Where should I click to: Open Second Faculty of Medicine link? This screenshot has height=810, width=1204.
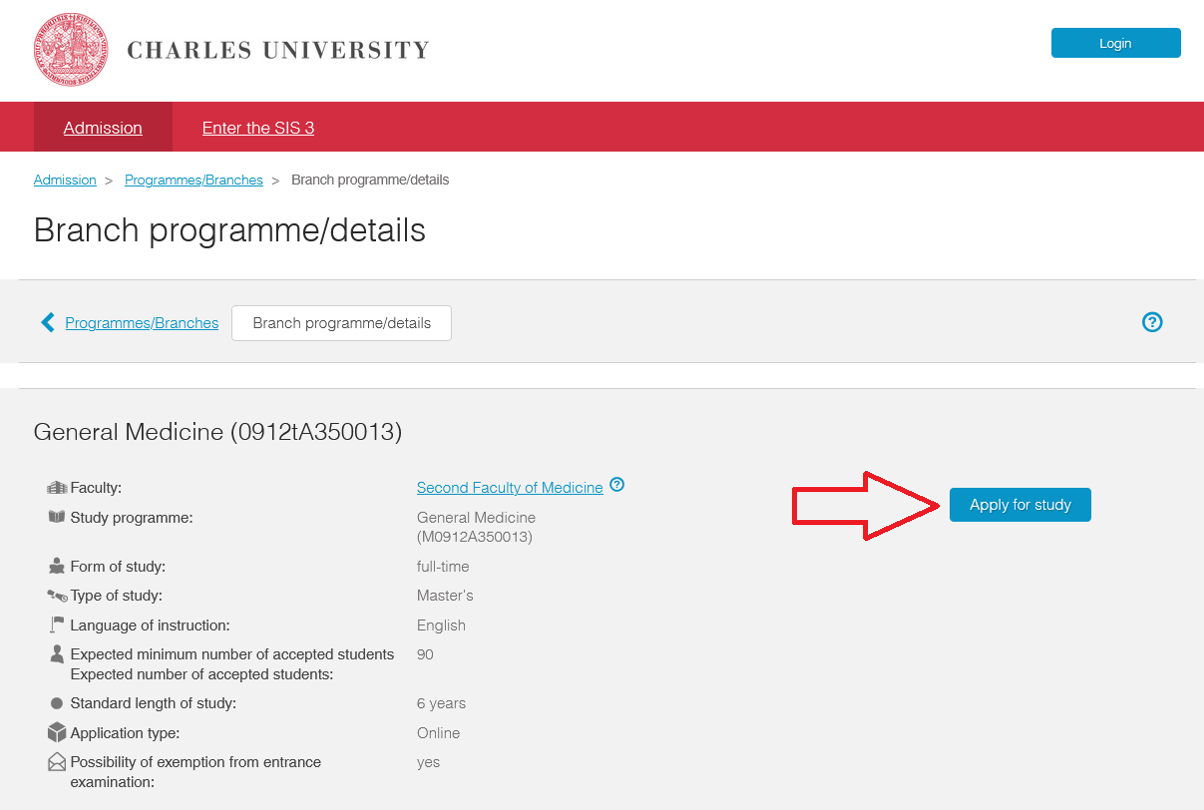click(x=510, y=488)
